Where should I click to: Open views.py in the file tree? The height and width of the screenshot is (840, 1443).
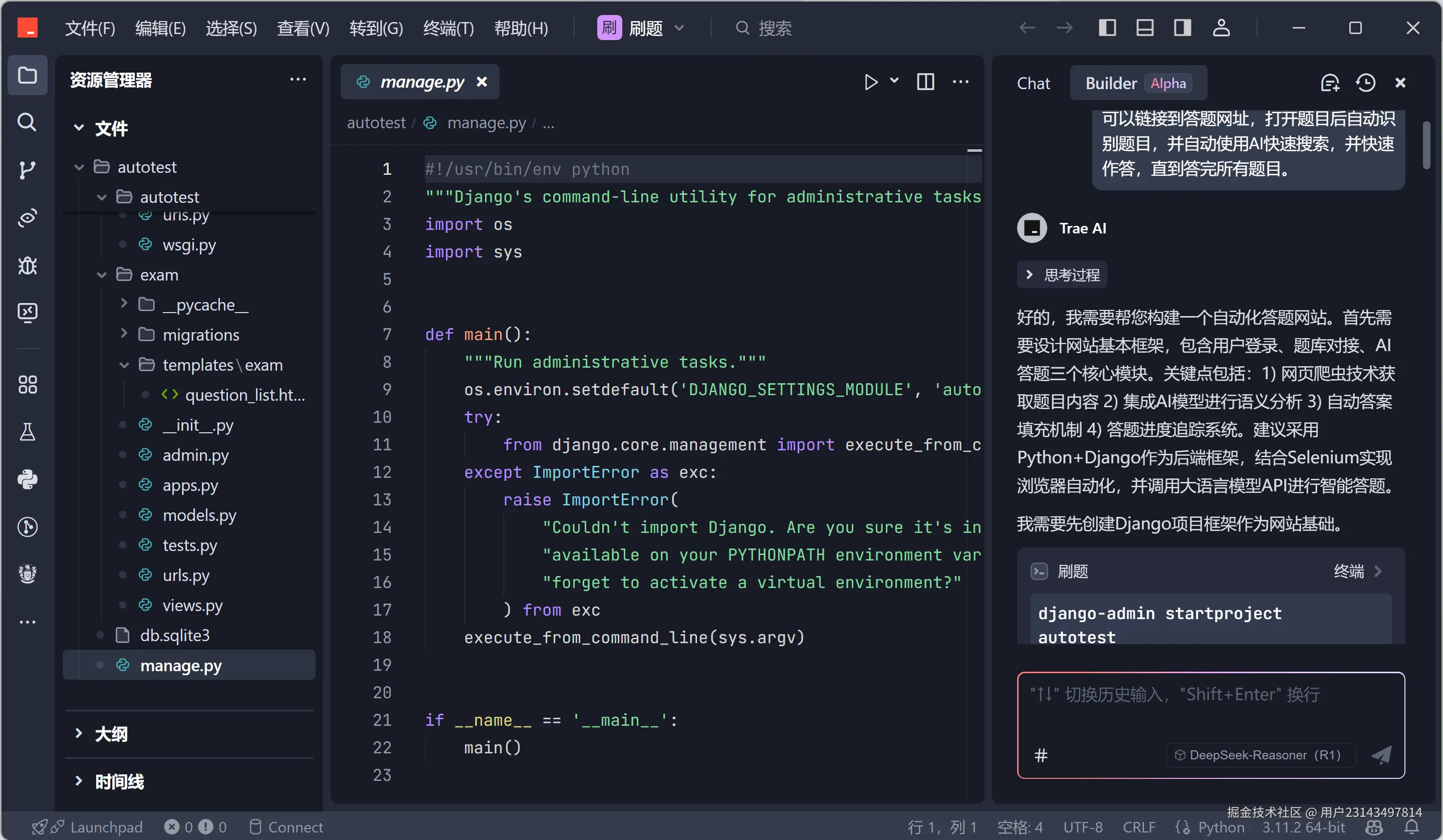click(x=192, y=605)
